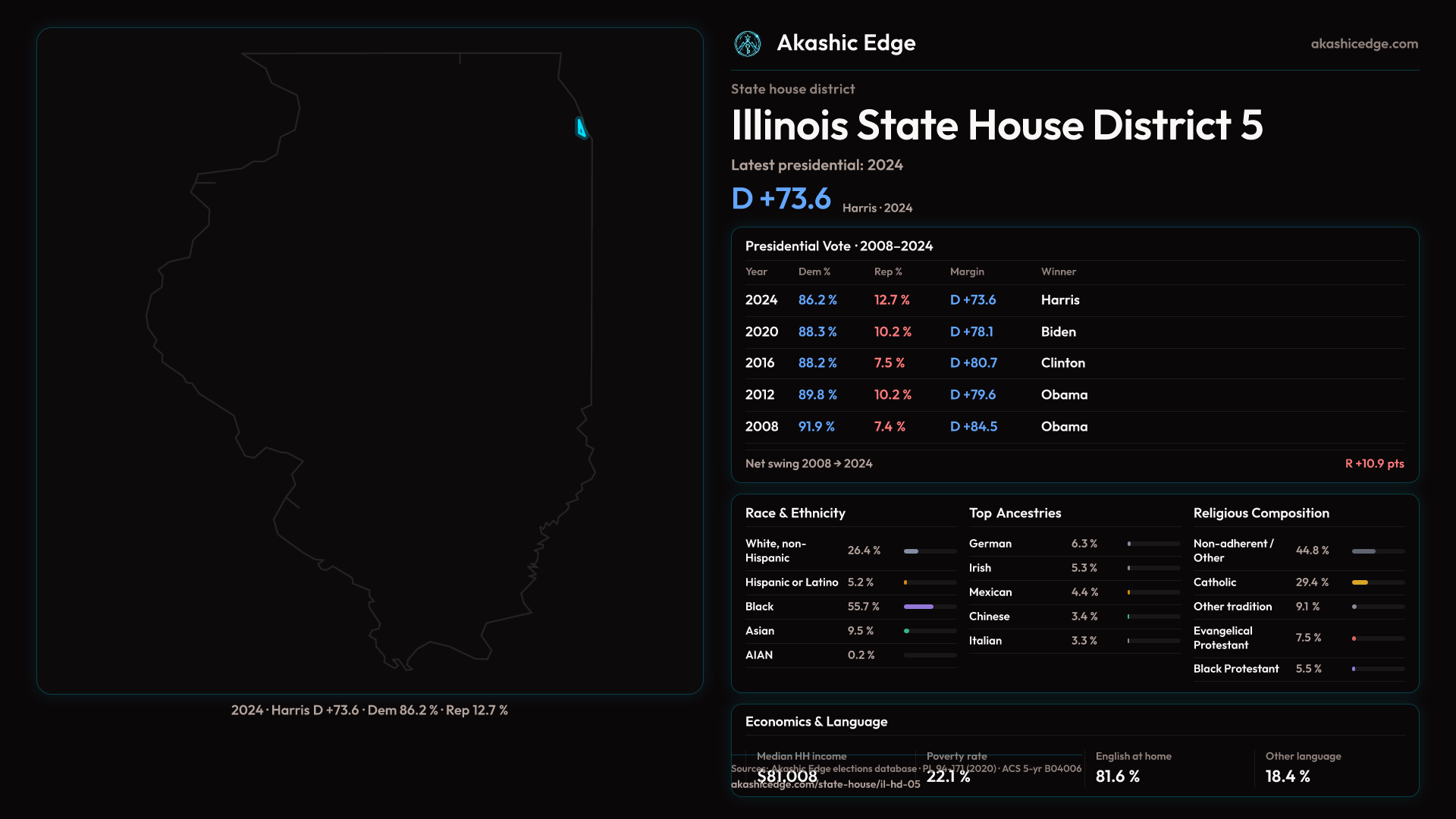The image size is (1456, 819).
Task: Click the Religious Composition heading
Action: coord(1260,513)
